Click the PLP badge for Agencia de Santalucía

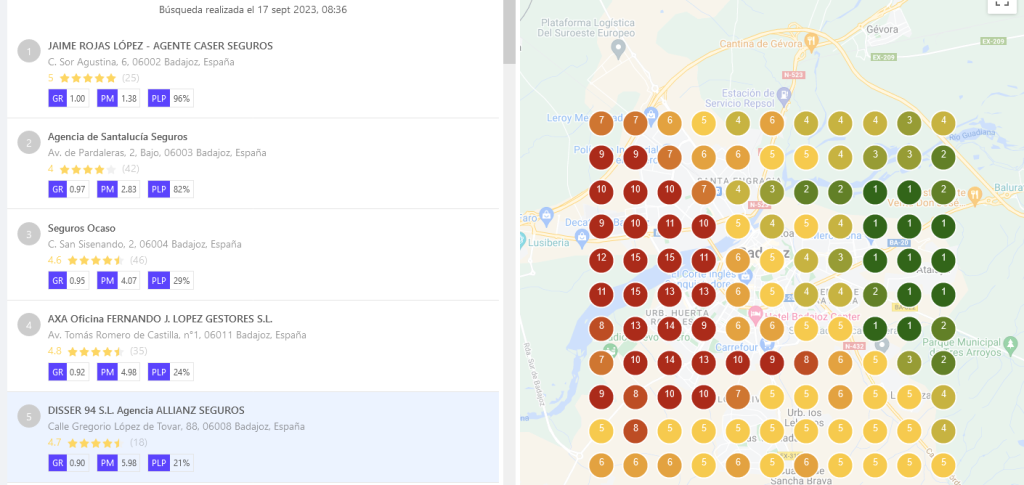coord(159,189)
